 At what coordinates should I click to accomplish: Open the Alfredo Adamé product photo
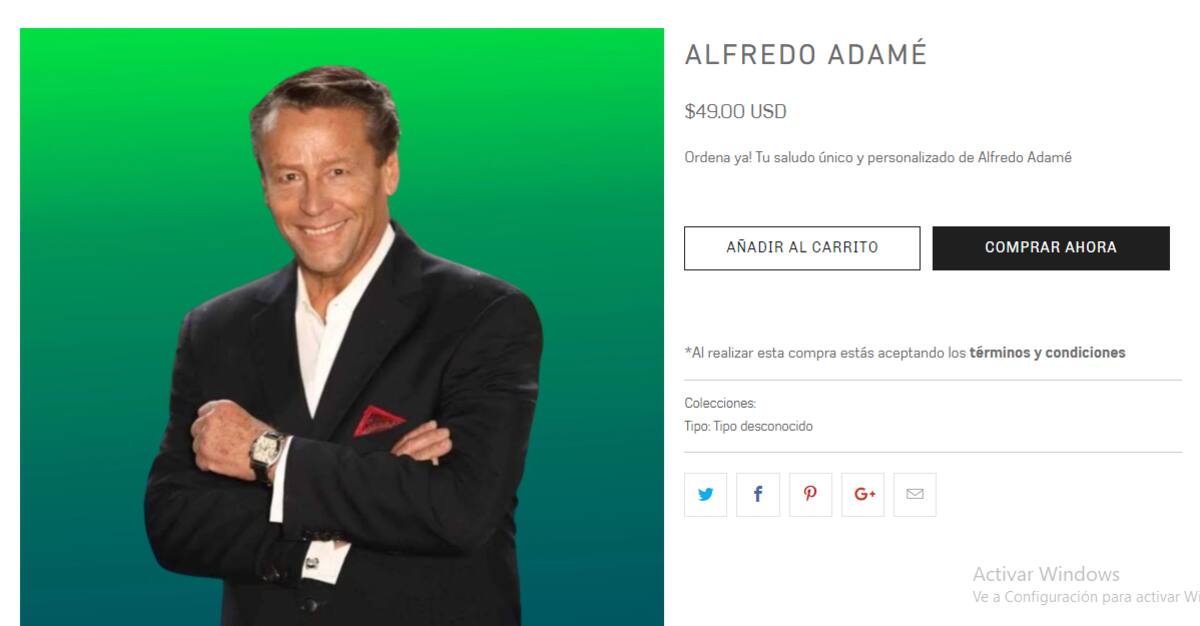coord(342,327)
